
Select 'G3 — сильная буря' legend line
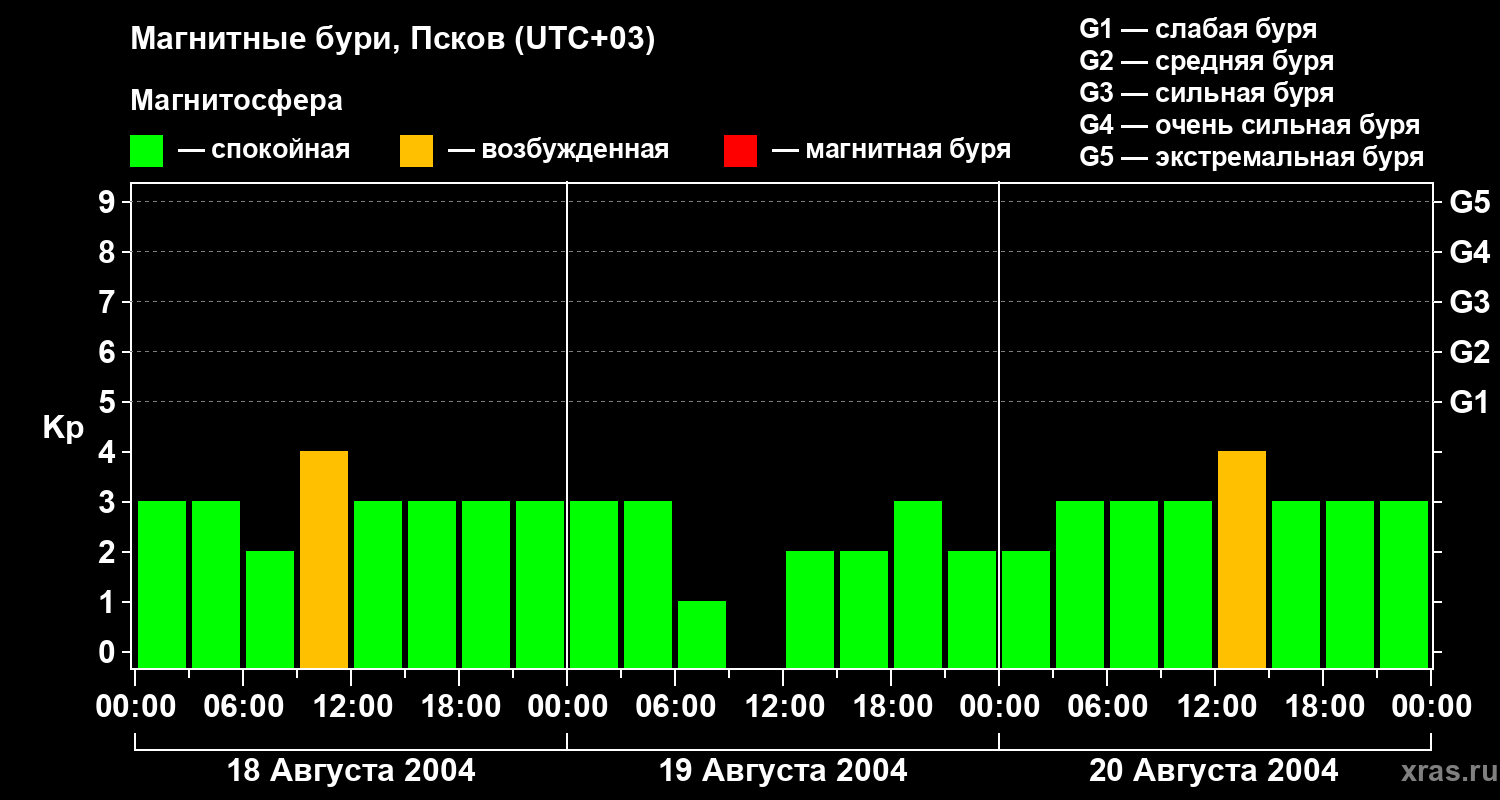[1207, 93]
